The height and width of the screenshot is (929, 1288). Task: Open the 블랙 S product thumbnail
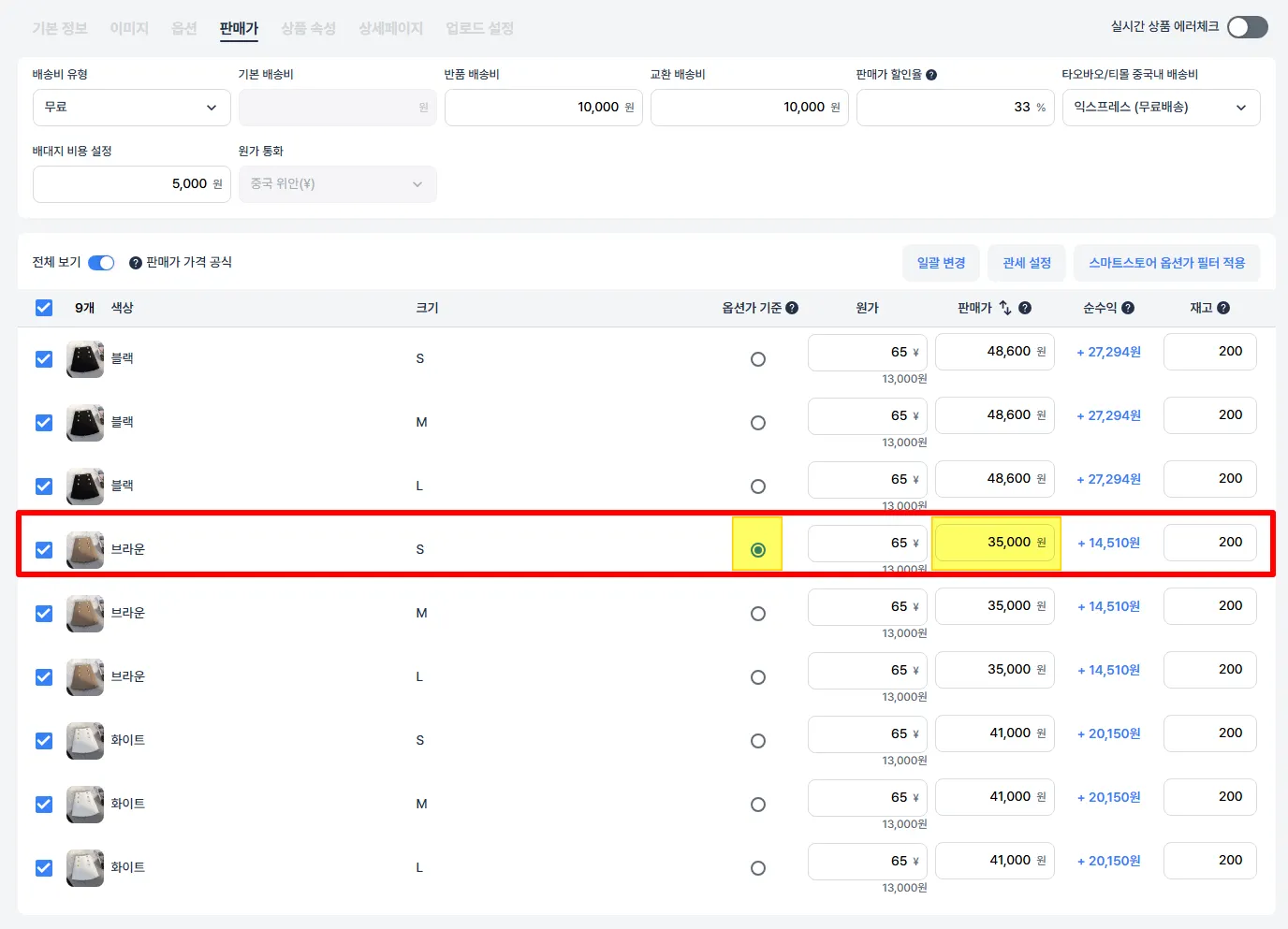coord(85,359)
